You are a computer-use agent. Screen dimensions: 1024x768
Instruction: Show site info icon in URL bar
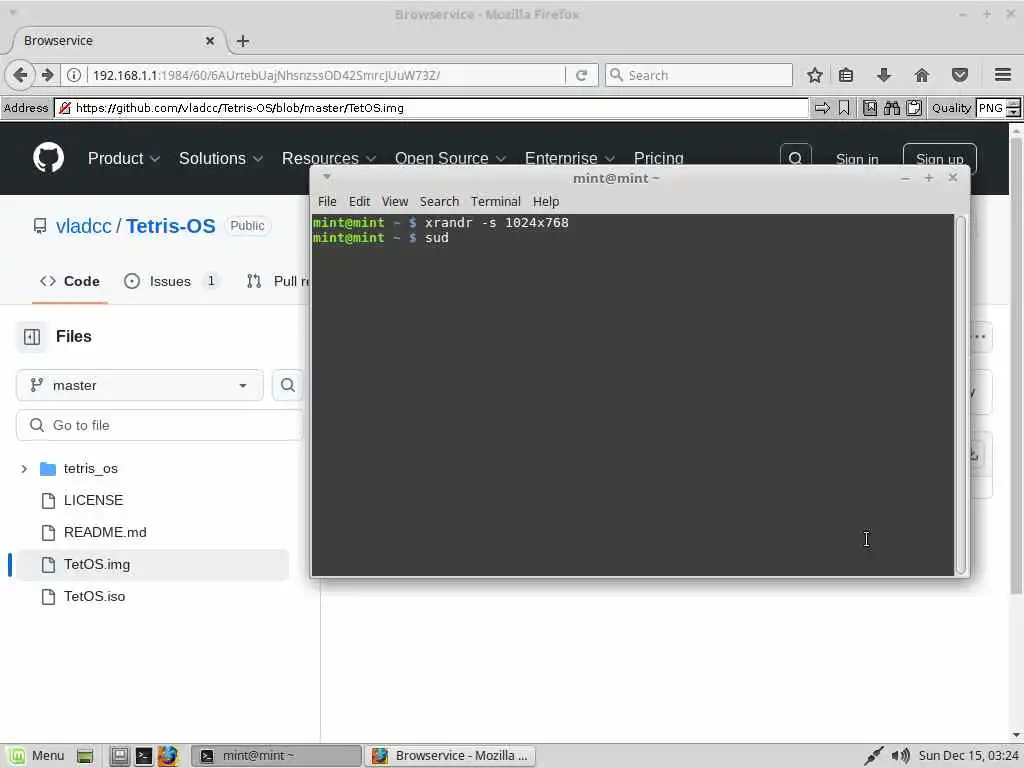click(74, 75)
